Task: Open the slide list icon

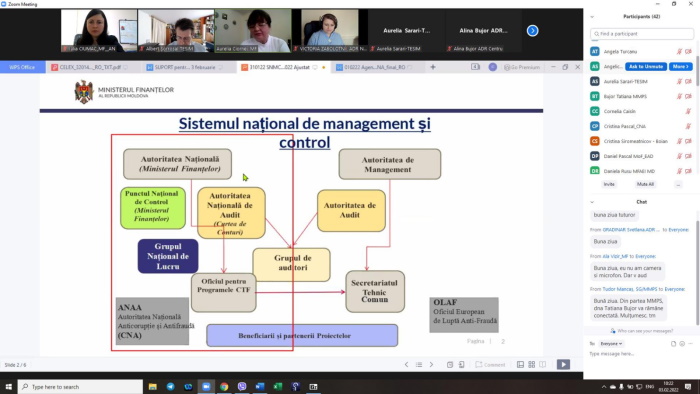Action: point(419,365)
